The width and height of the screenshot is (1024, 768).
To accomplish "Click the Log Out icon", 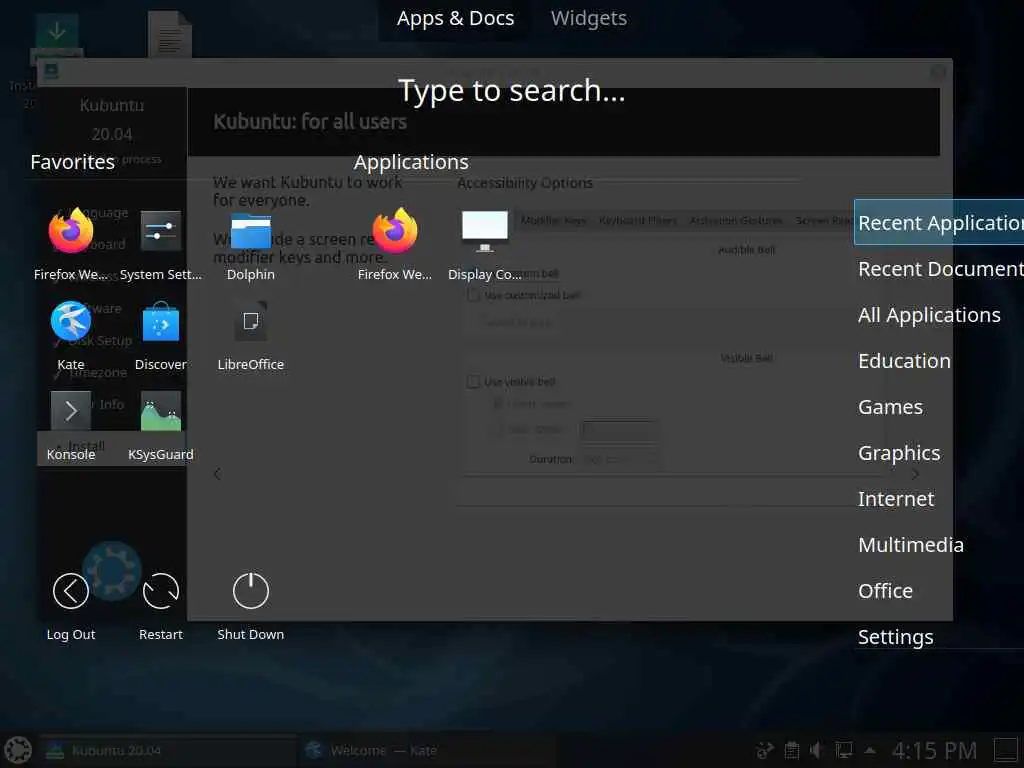I will pos(71,591).
